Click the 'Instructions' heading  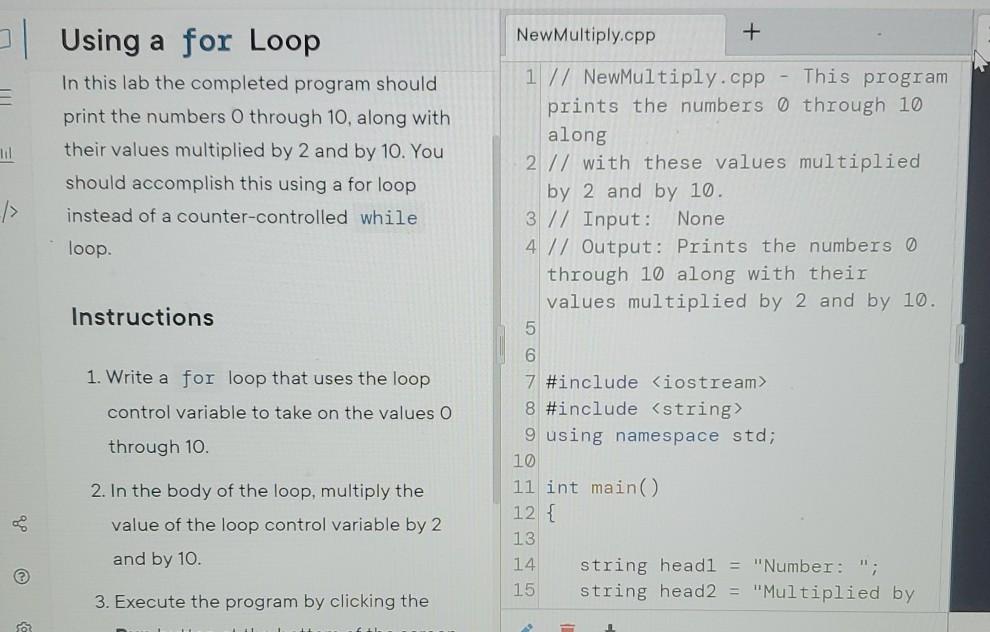tap(143, 317)
